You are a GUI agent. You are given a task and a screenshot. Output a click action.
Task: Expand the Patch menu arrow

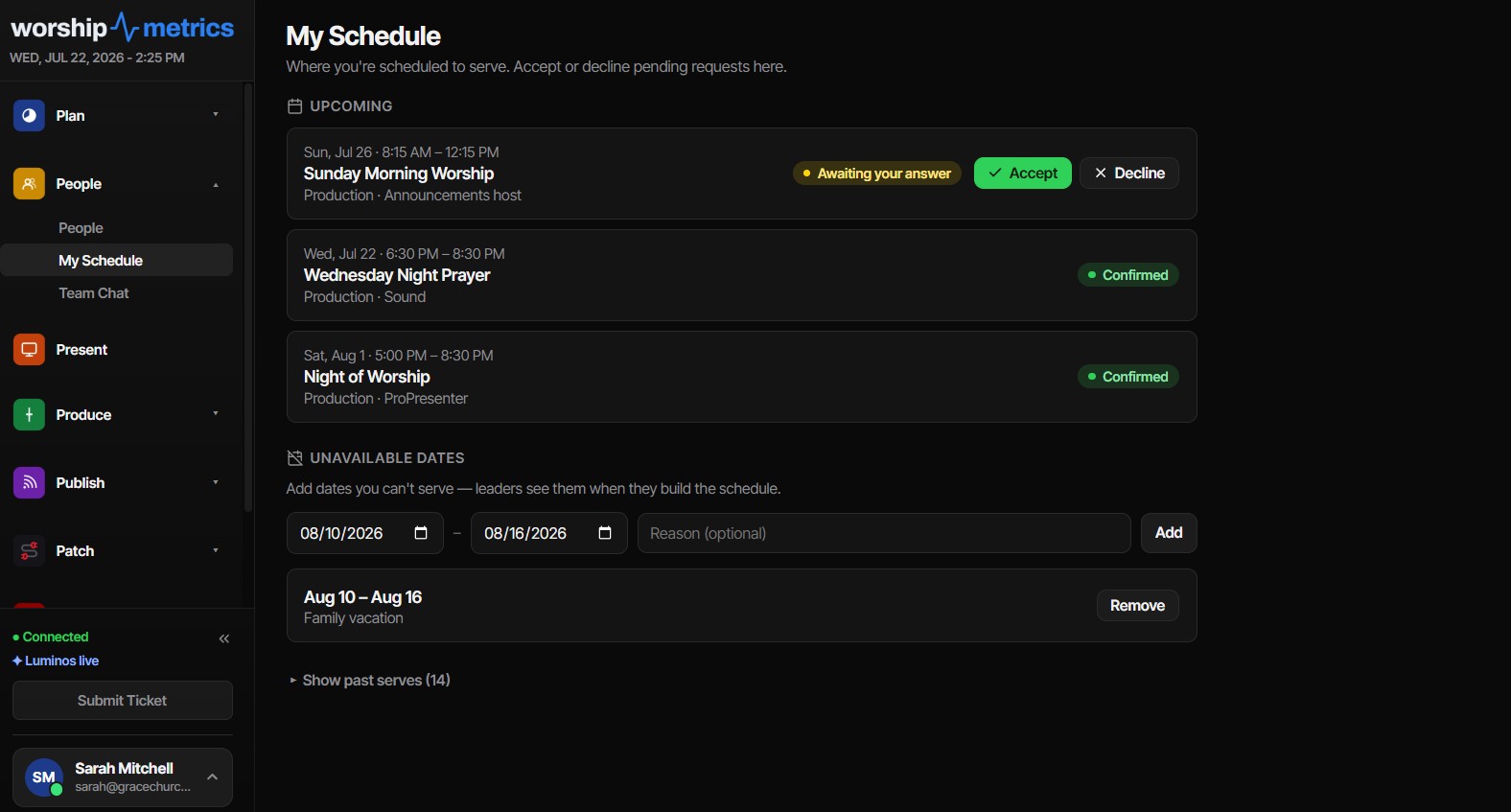pyautogui.click(x=216, y=550)
